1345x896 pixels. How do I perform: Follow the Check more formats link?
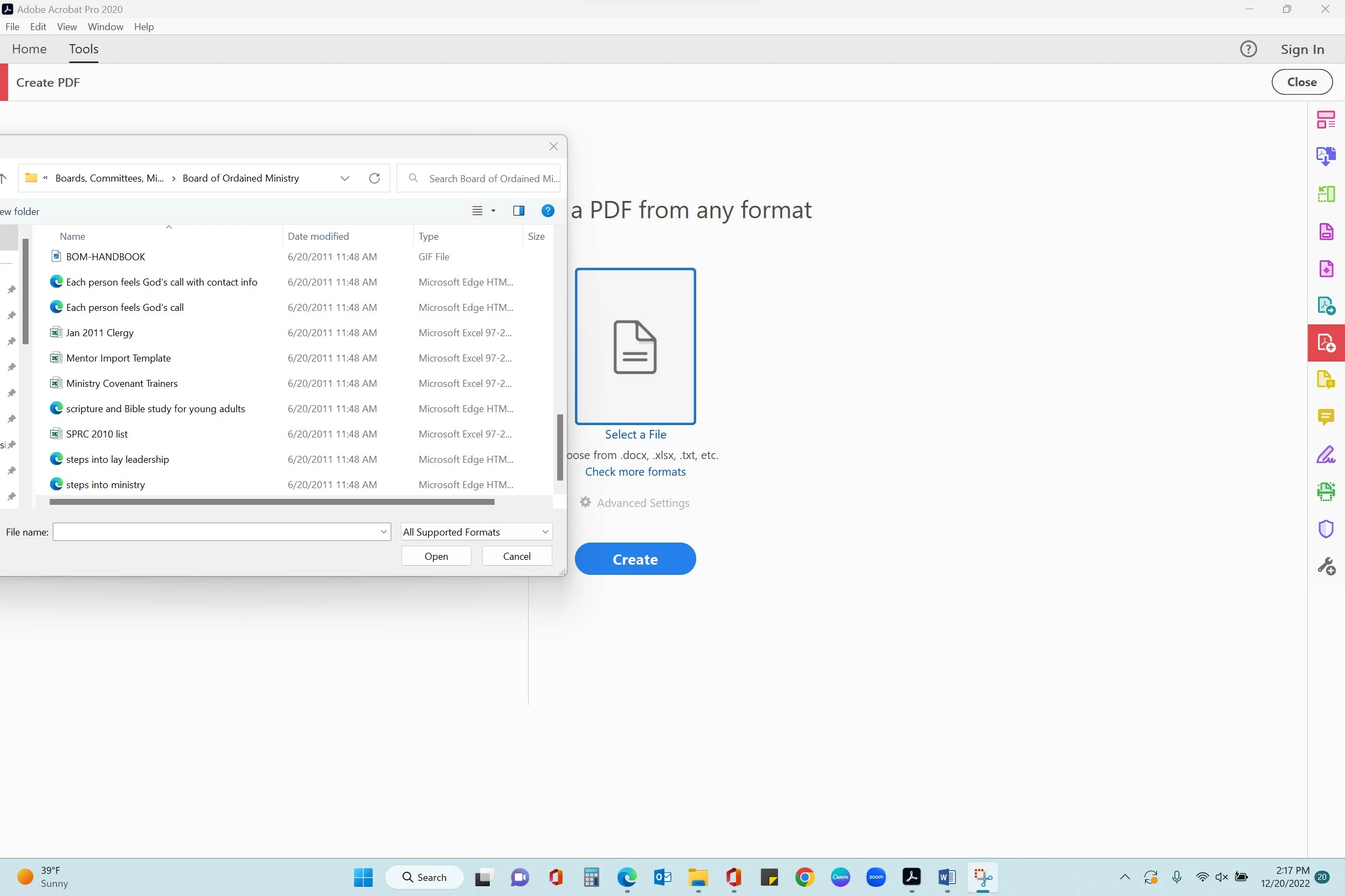[x=635, y=471]
